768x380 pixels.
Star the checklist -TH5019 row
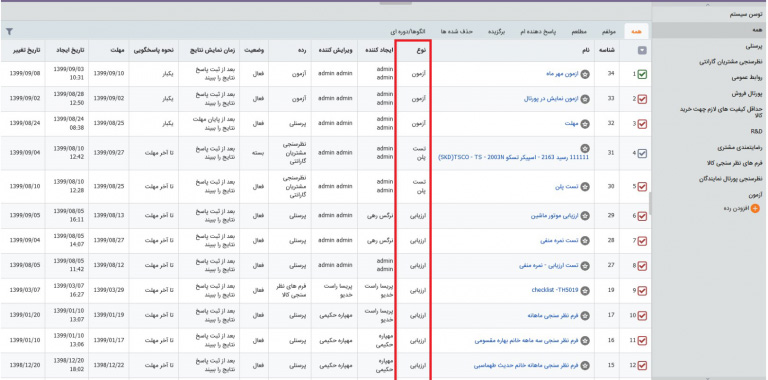tap(585, 290)
